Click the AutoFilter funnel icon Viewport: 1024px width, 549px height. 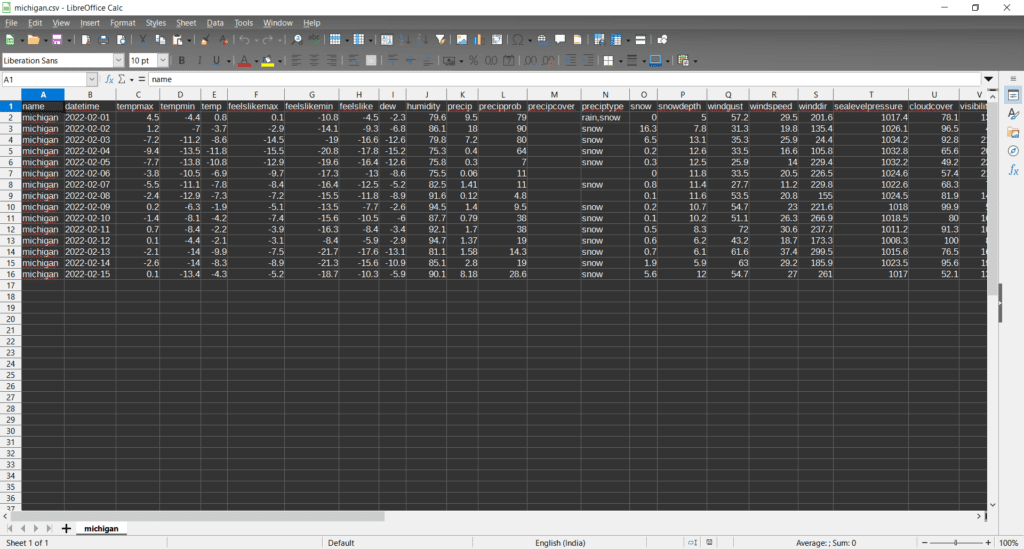[x=440, y=40]
